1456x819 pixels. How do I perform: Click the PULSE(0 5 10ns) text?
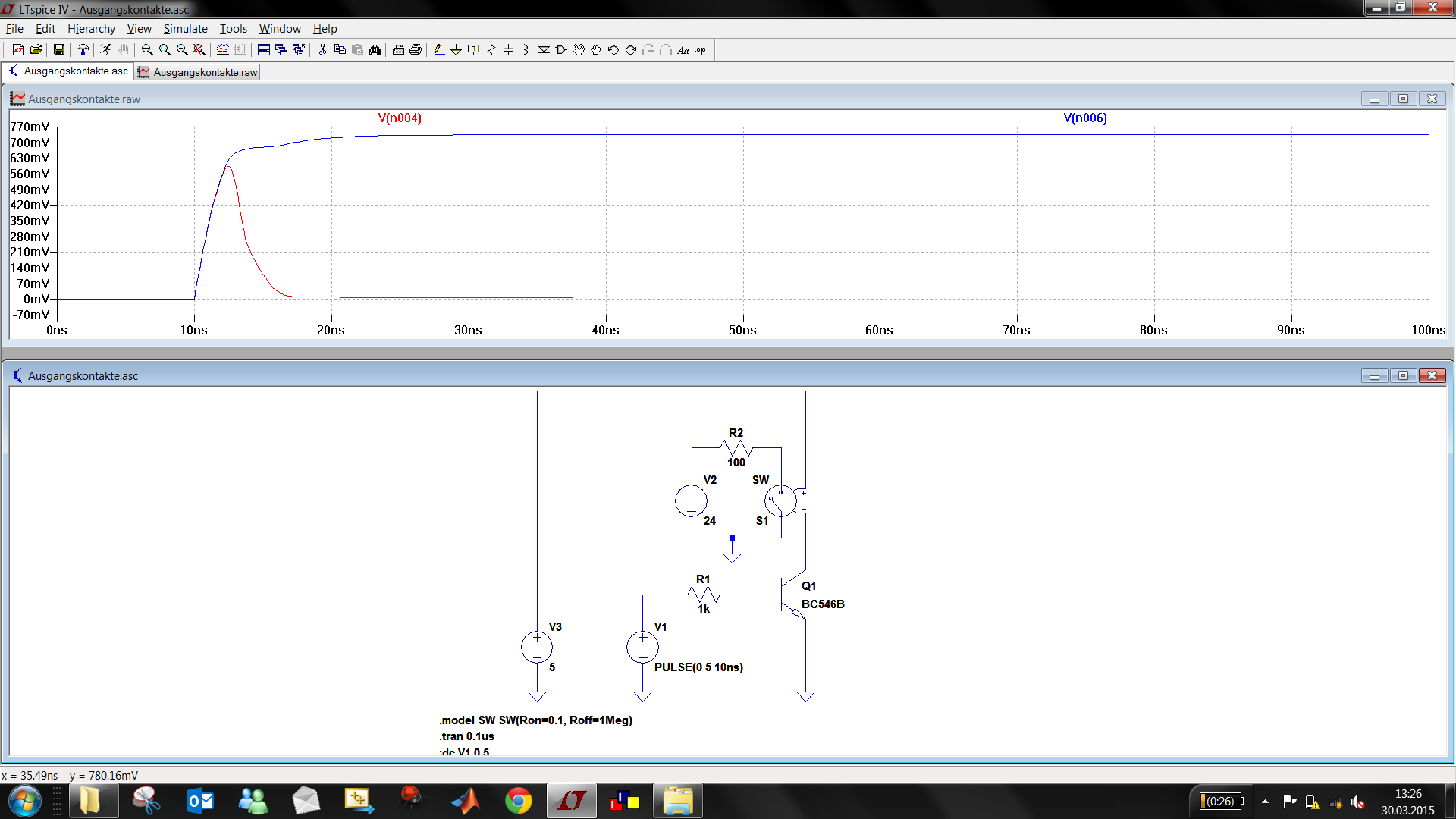698,667
